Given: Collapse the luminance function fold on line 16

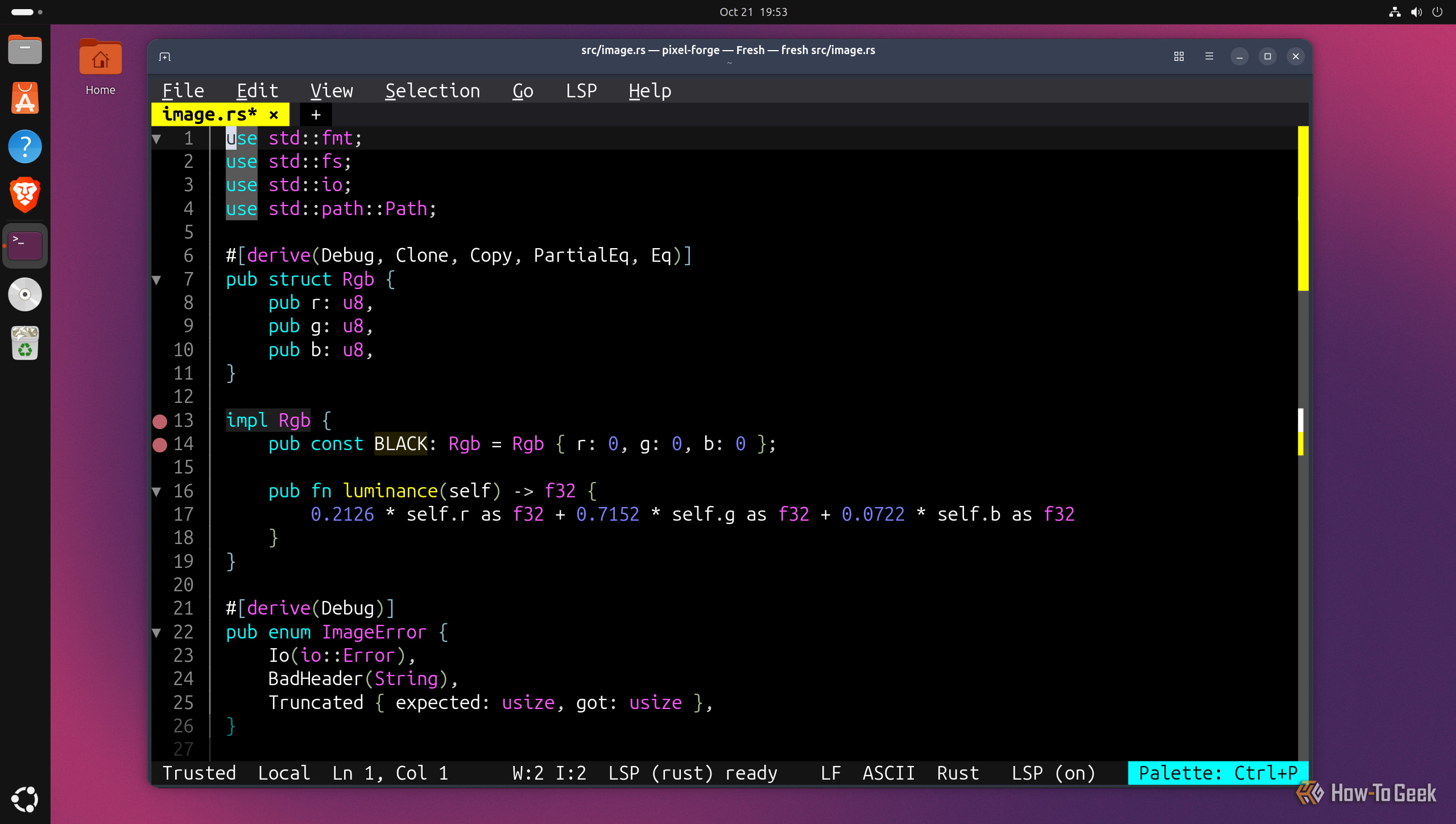Looking at the screenshot, I should click(157, 491).
